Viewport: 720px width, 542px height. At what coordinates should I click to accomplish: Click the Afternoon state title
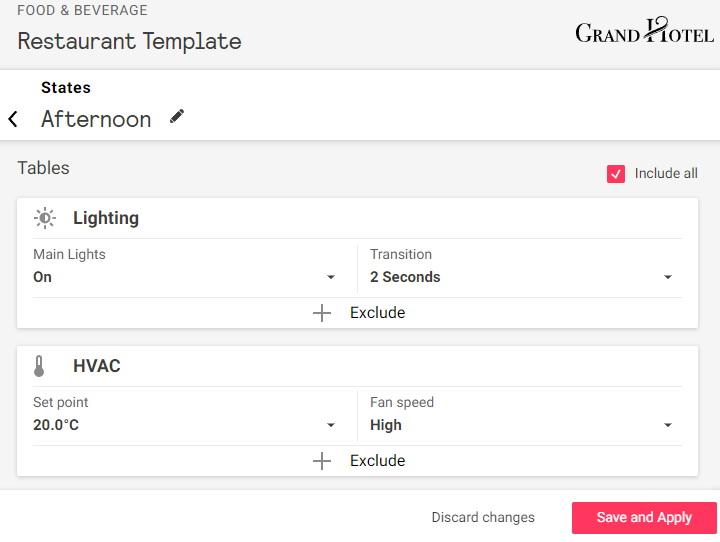[96, 119]
